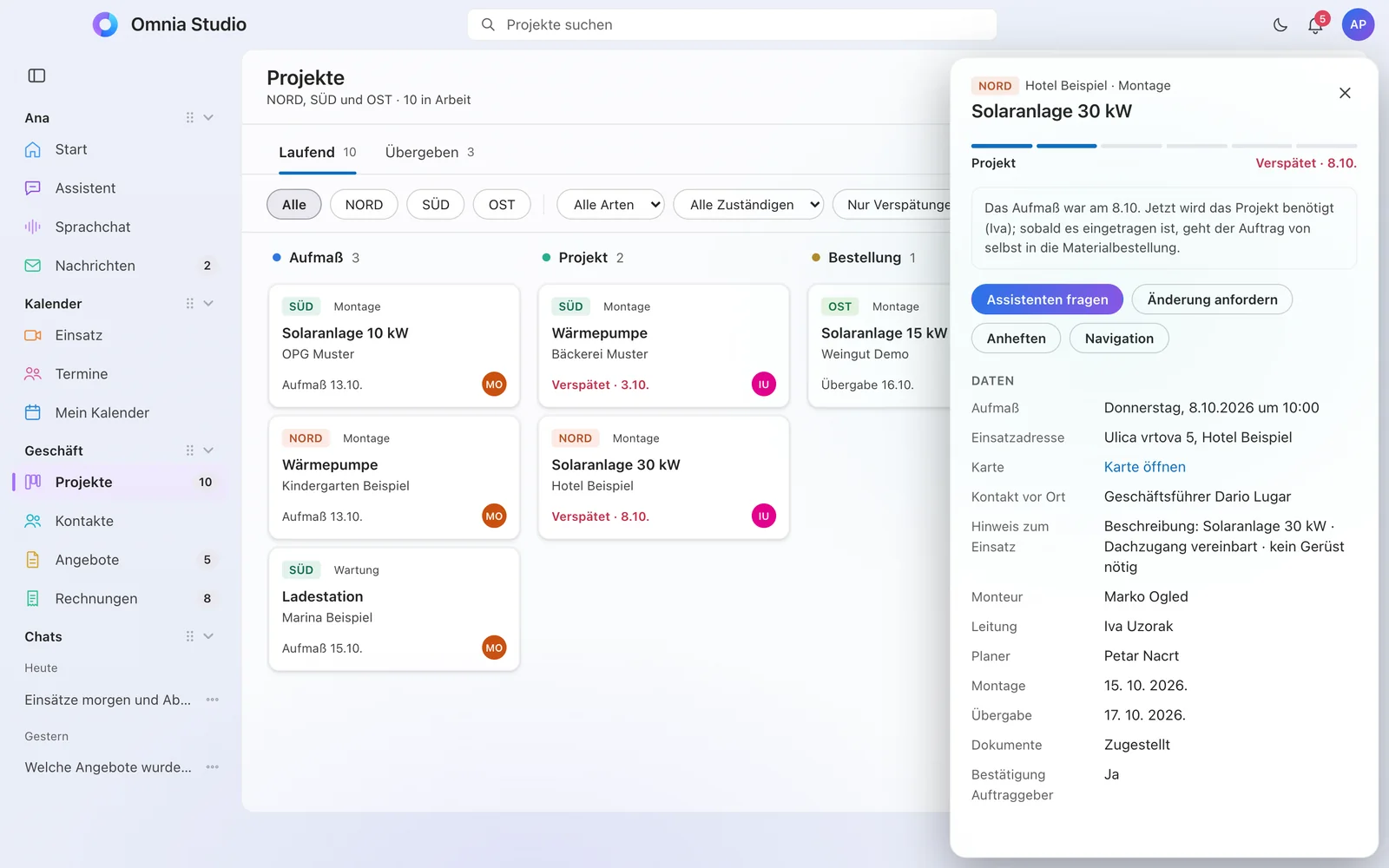
Task: Open Kontakte people icon
Action: tap(33, 521)
